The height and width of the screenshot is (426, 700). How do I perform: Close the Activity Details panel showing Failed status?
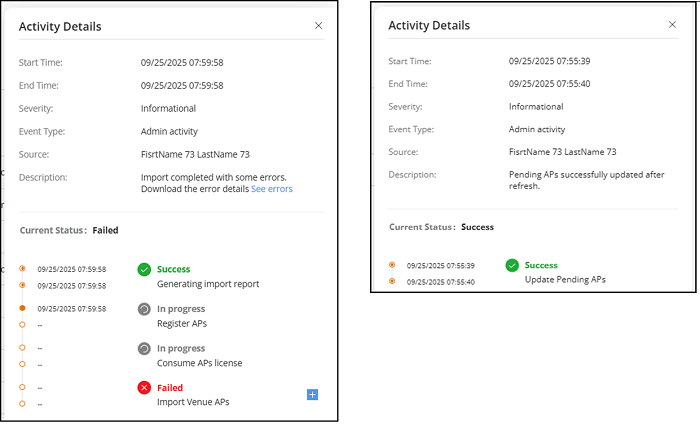click(319, 26)
